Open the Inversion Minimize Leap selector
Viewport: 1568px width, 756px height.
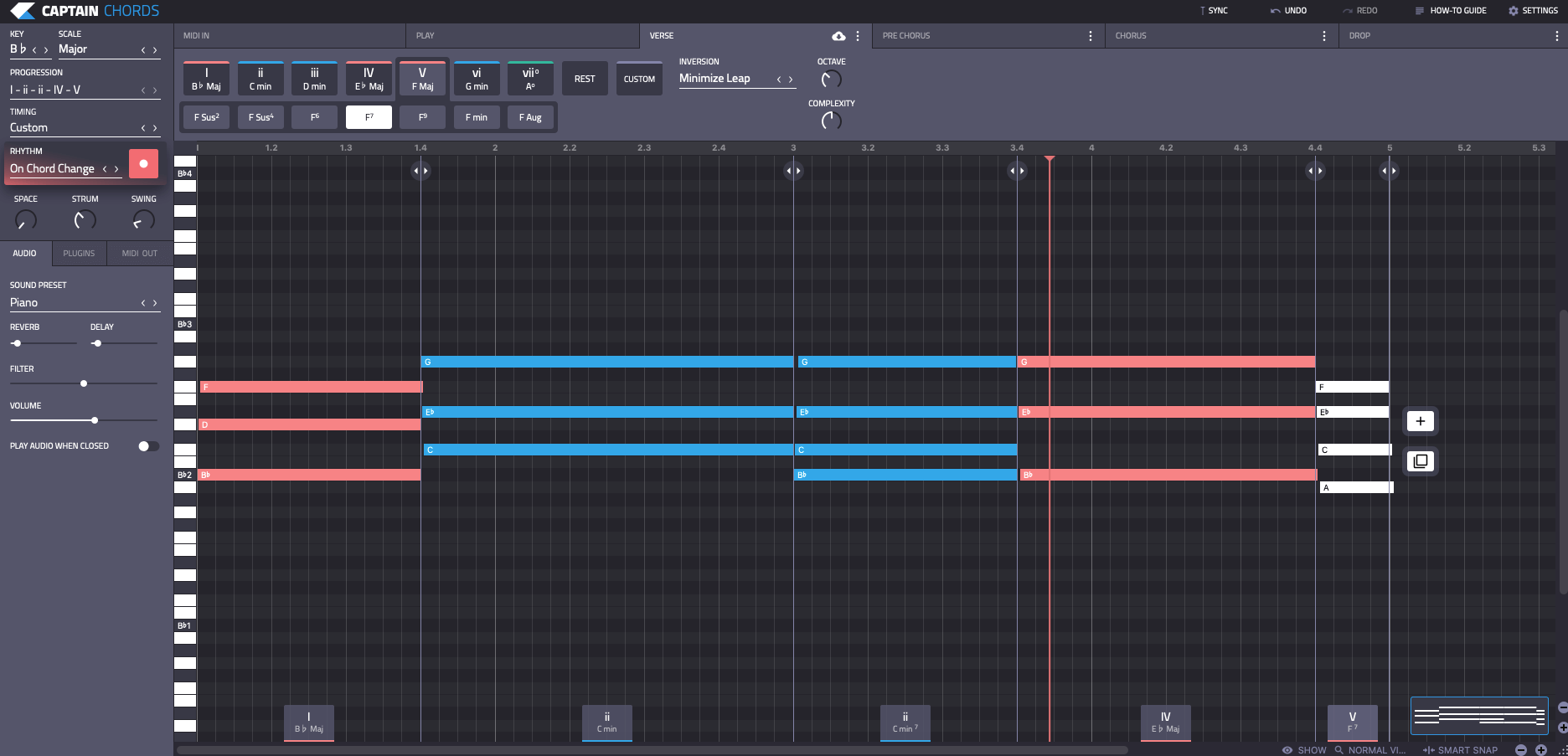pyautogui.click(x=736, y=79)
